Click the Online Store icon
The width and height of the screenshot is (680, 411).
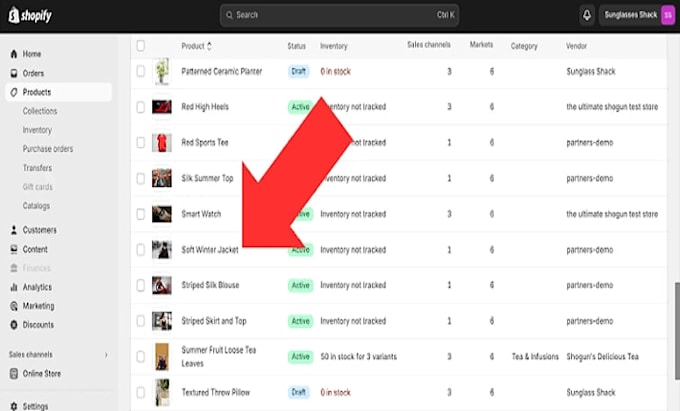(x=14, y=373)
